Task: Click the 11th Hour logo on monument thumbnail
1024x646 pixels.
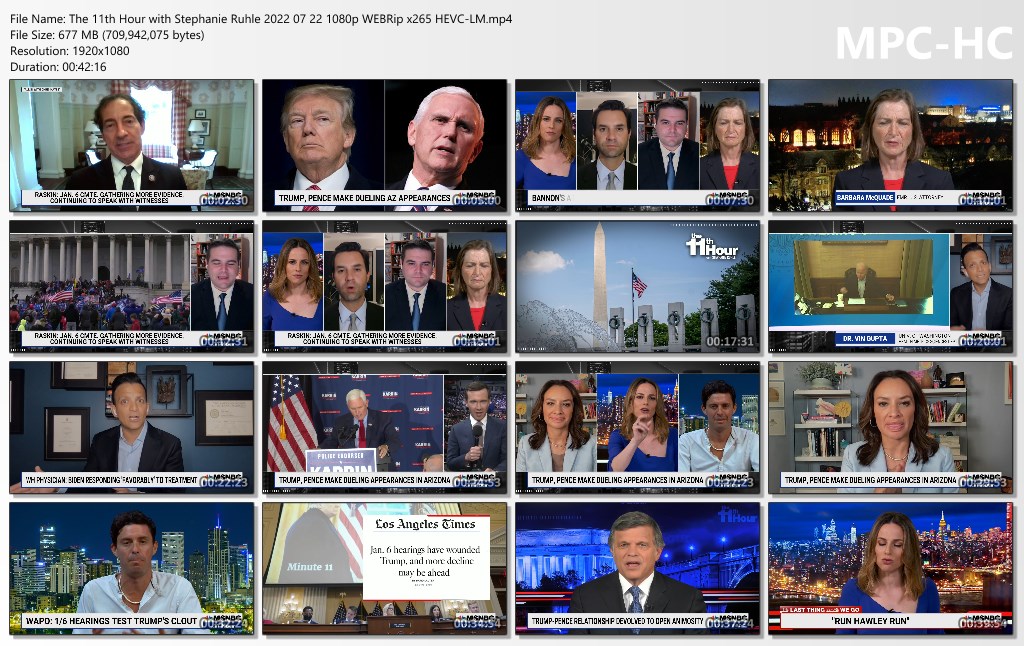Action: tap(711, 247)
